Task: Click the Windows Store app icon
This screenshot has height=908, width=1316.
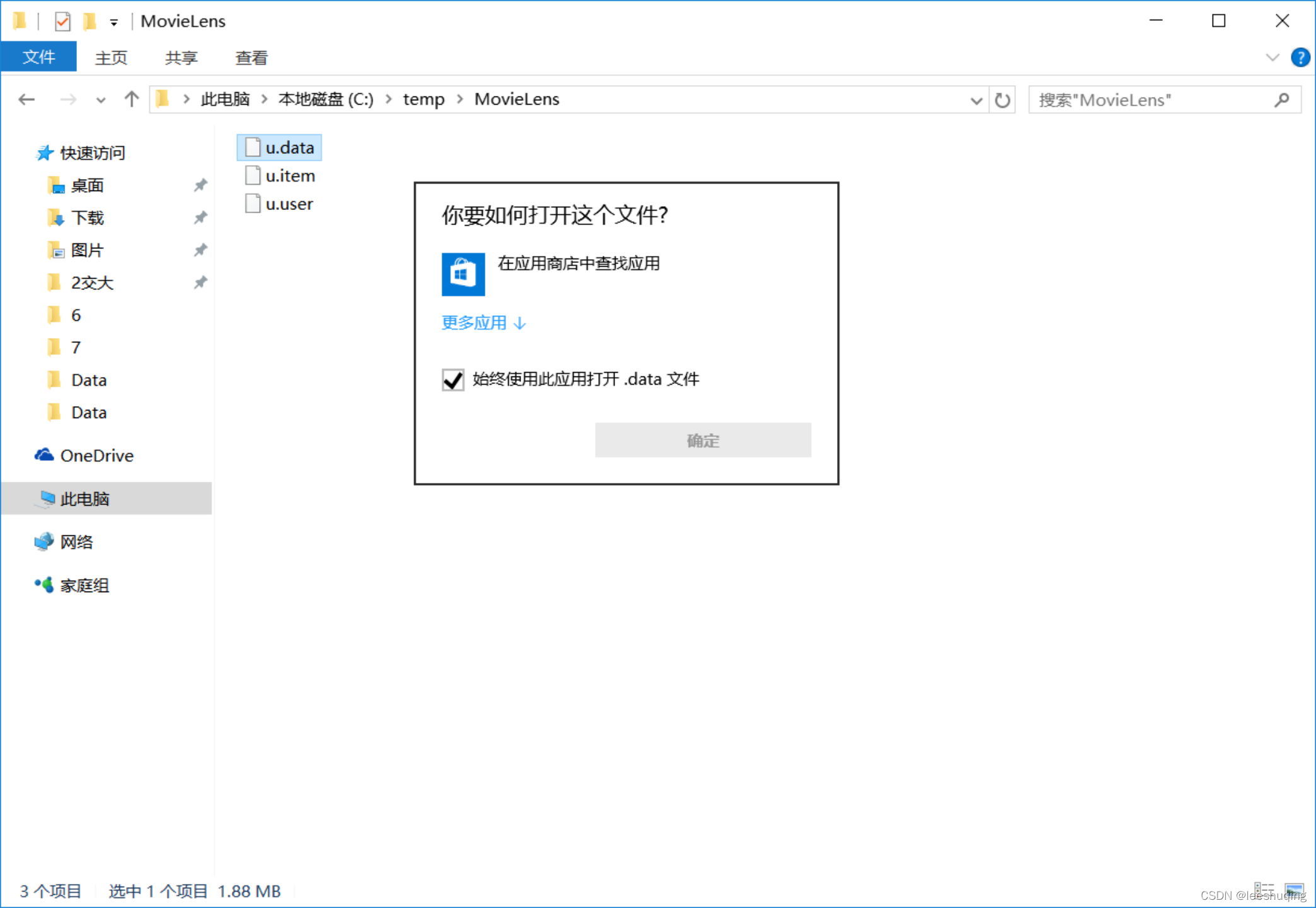Action: [463, 274]
